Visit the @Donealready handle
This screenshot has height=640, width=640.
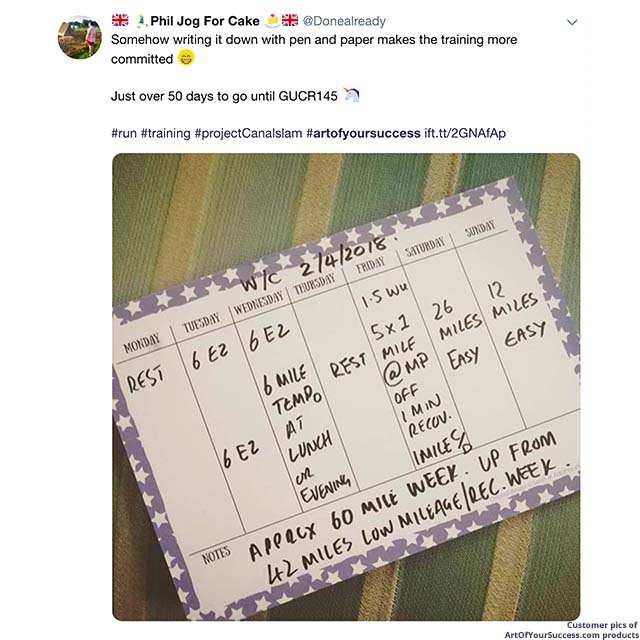(344, 21)
